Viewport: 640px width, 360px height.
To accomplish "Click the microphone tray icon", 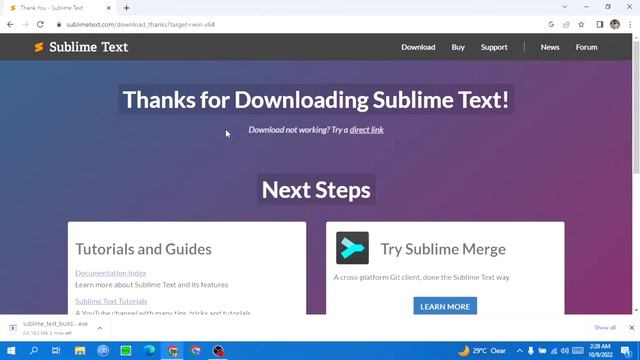I will (531, 351).
